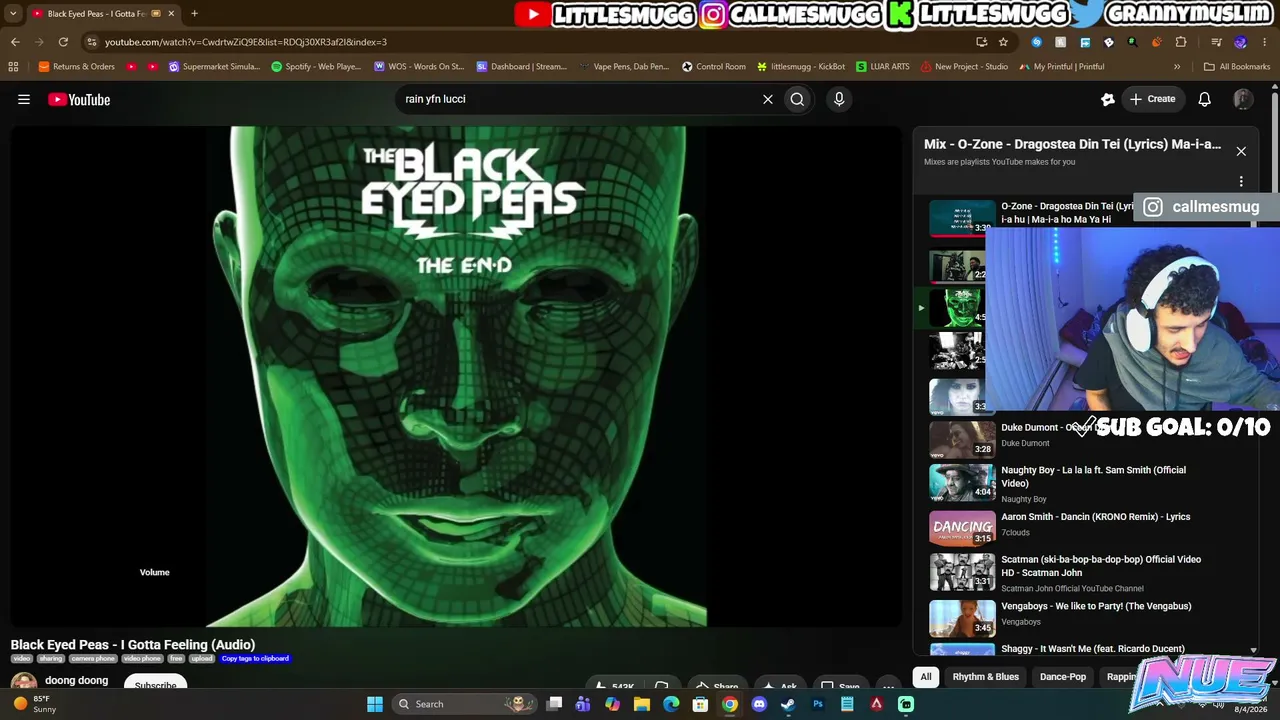Go back in the browser
This screenshot has width=1280, height=720.
tap(15, 42)
